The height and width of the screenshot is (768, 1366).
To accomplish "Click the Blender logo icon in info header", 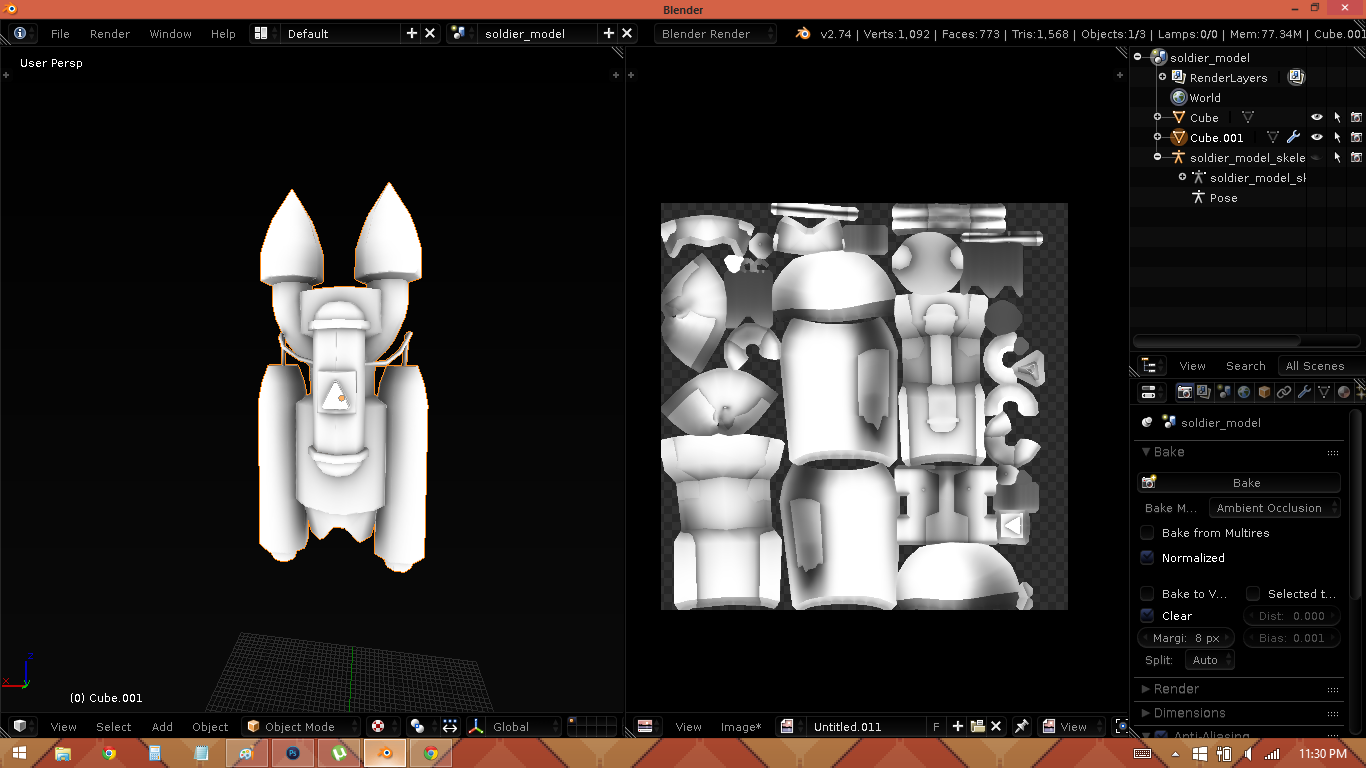I will click(803, 33).
